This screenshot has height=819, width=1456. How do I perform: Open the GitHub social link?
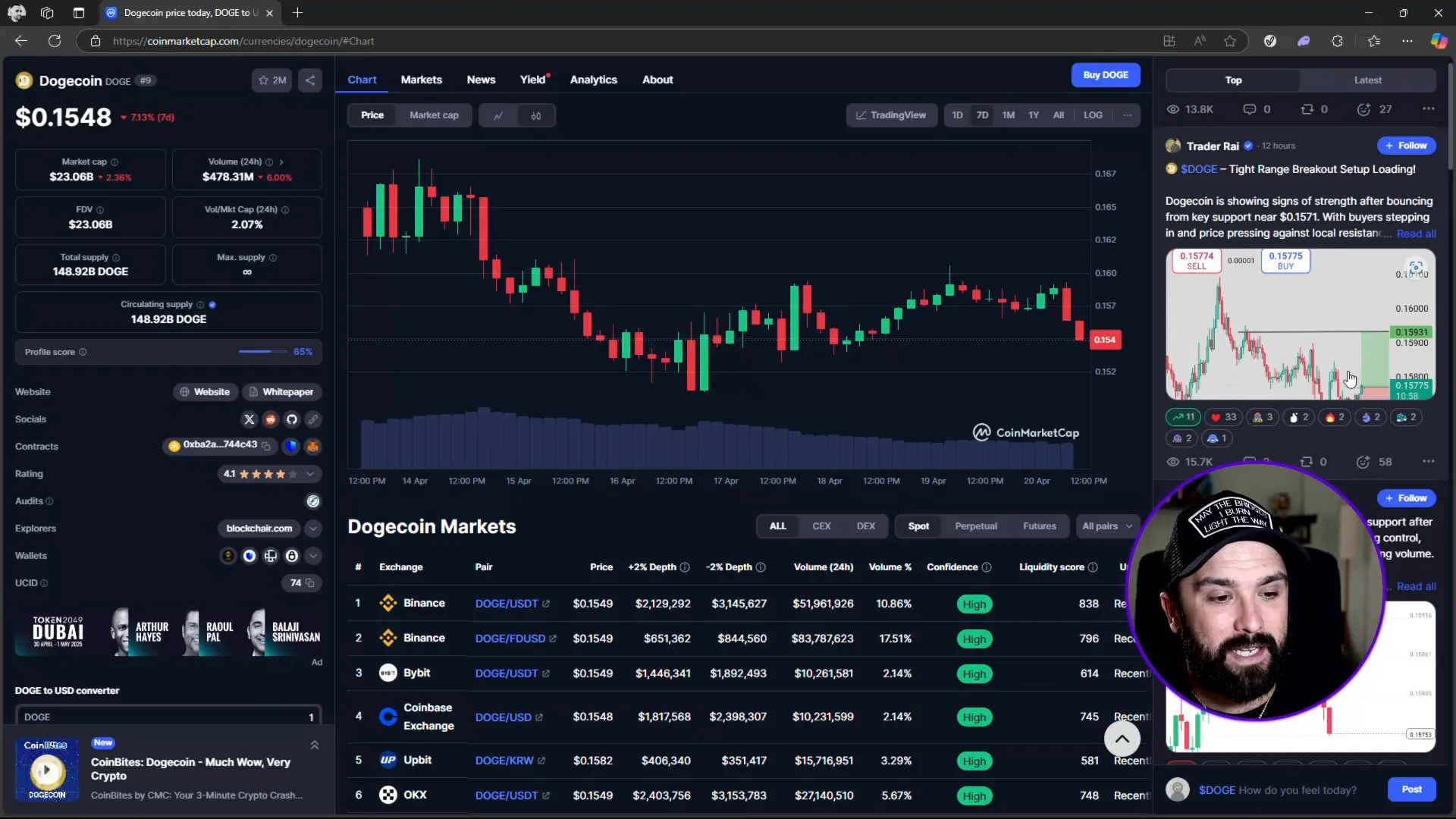coord(292,419)
